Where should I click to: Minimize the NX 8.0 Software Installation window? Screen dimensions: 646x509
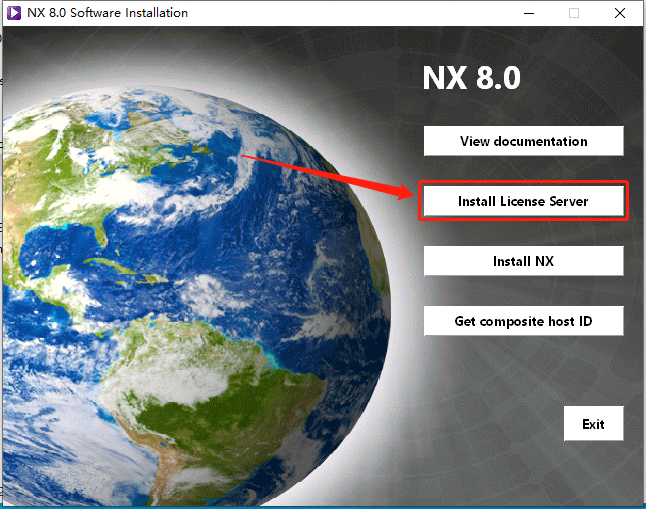[x=529, y=13]
